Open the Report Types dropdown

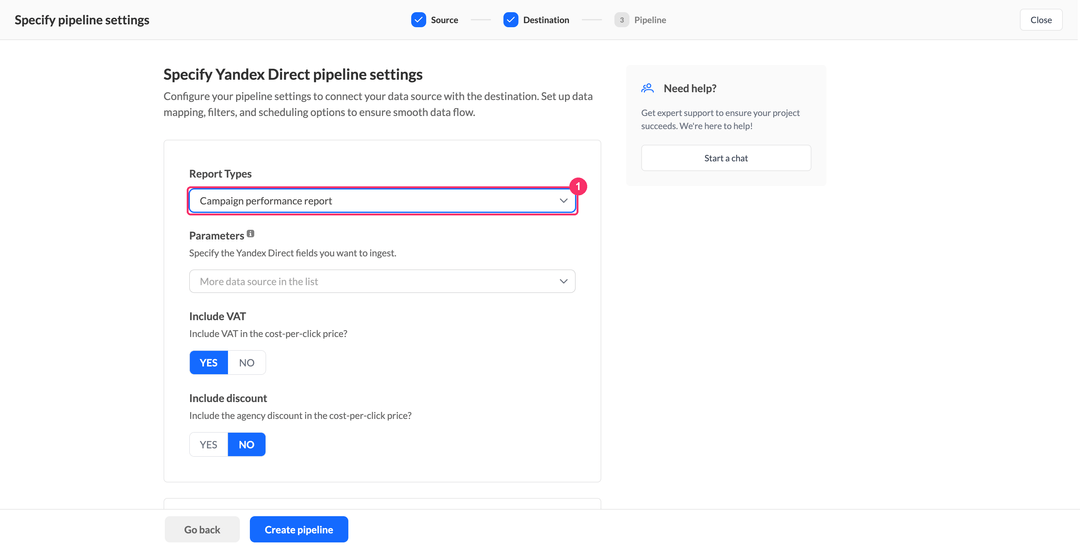click(x=382, y=201)
